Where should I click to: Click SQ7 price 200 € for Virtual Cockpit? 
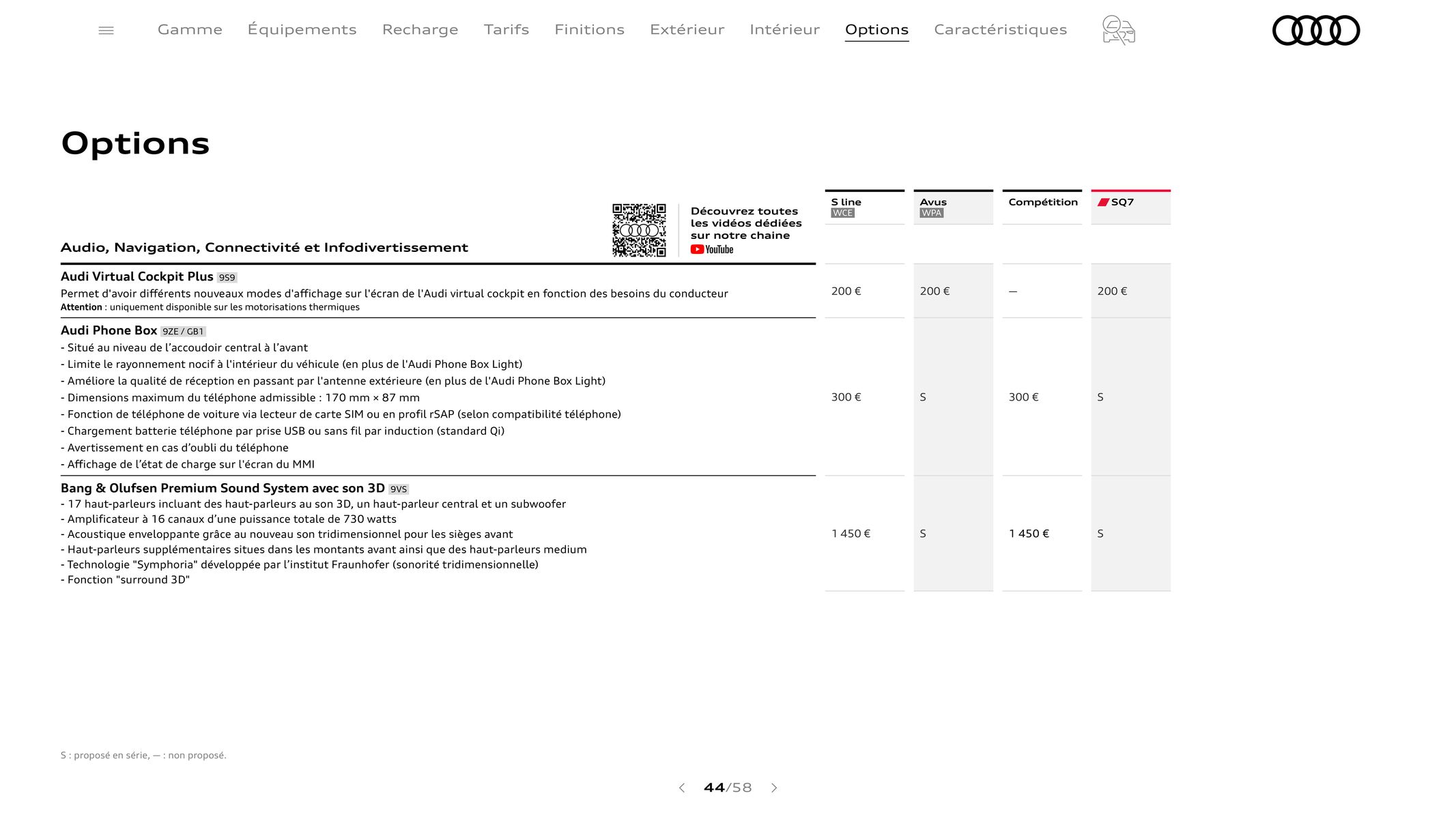1112,291
